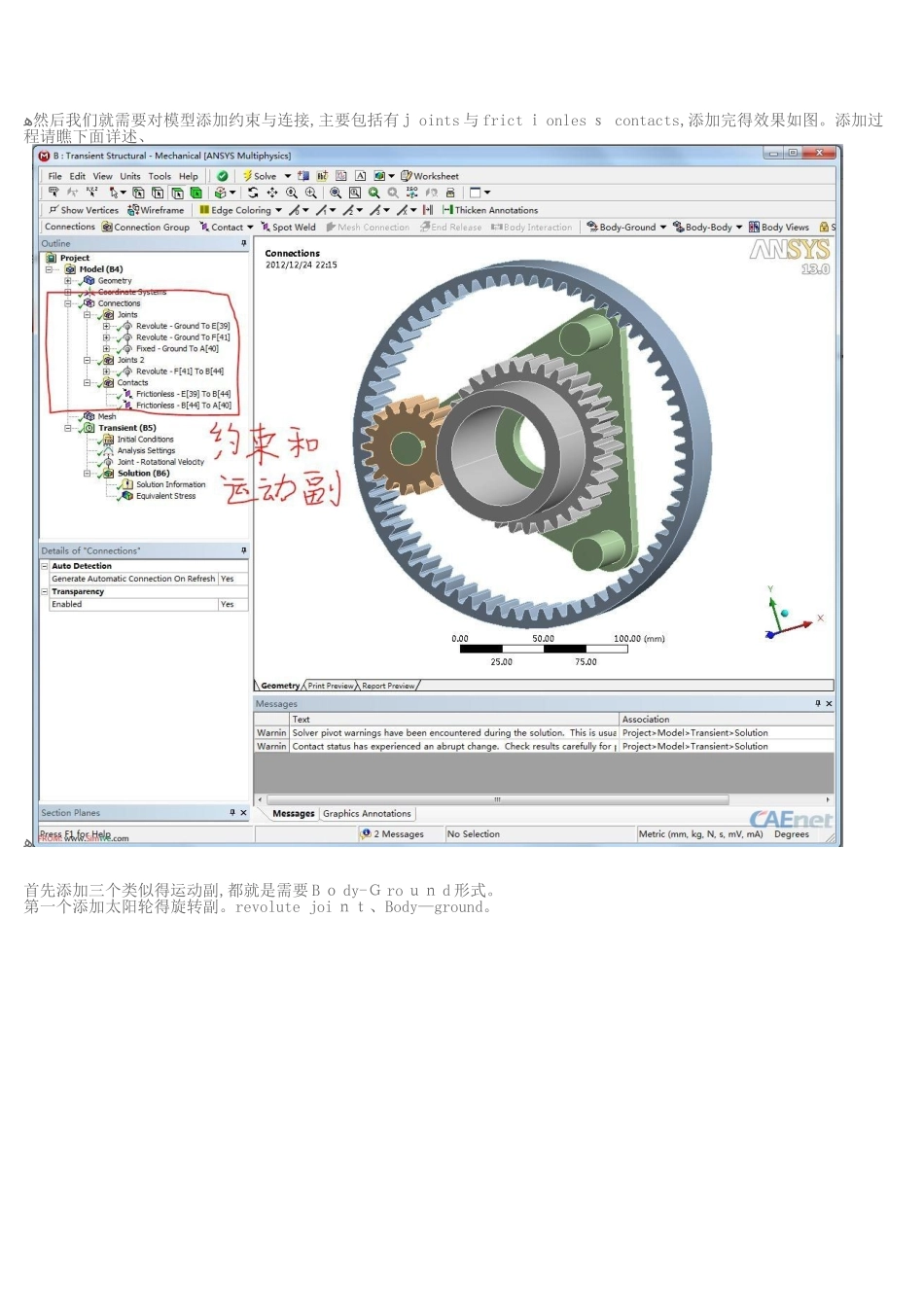Select Solution Information item
This screenshot has height=1307, width=924.
click(x=171, y=484)
